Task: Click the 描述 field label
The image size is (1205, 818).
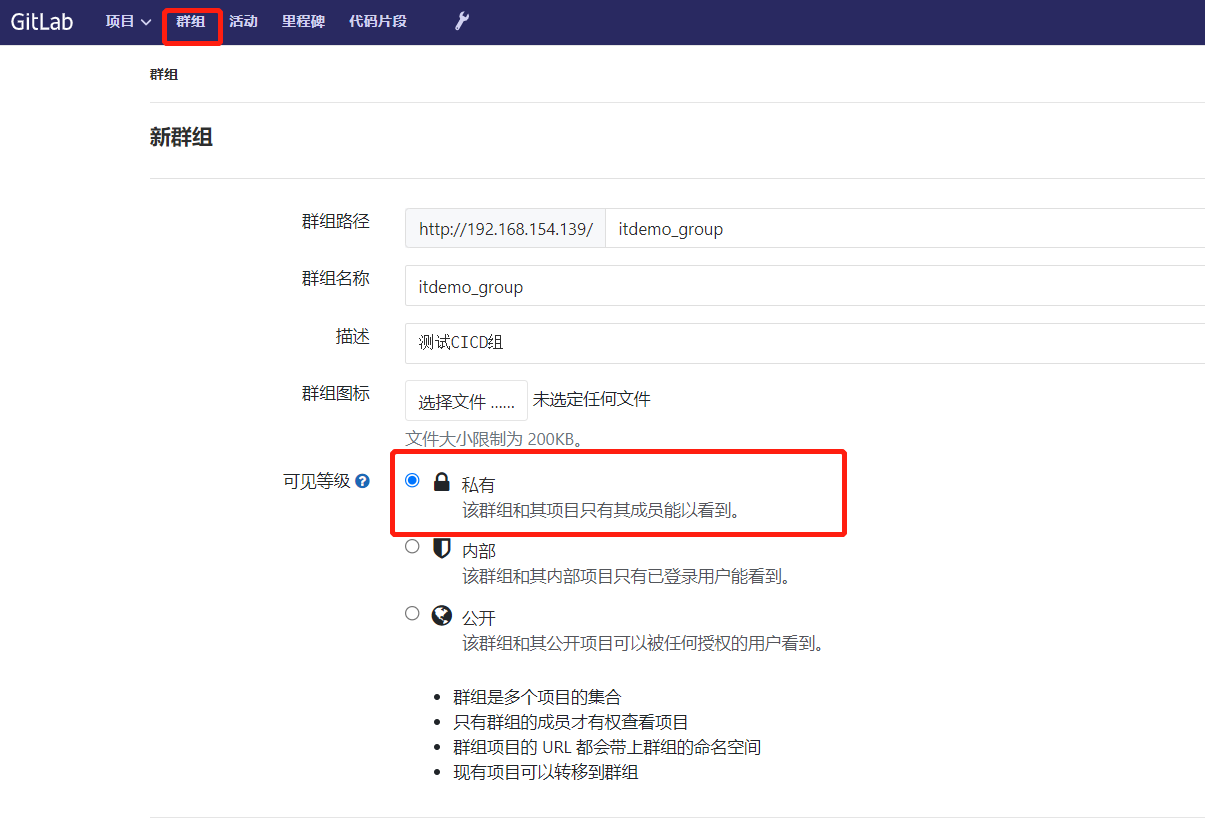Action: pyautogui.click(x=353, y=337)
